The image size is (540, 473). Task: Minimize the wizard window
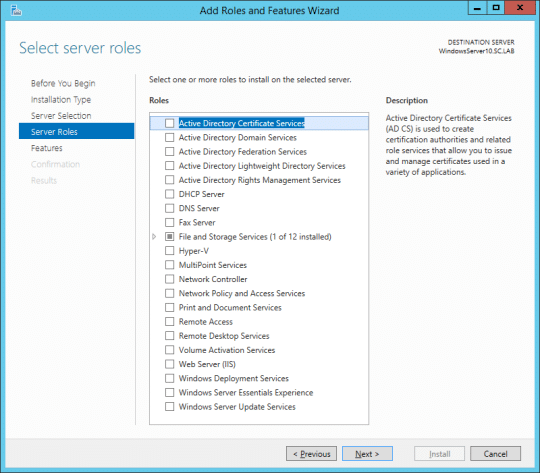pos(477,8)
